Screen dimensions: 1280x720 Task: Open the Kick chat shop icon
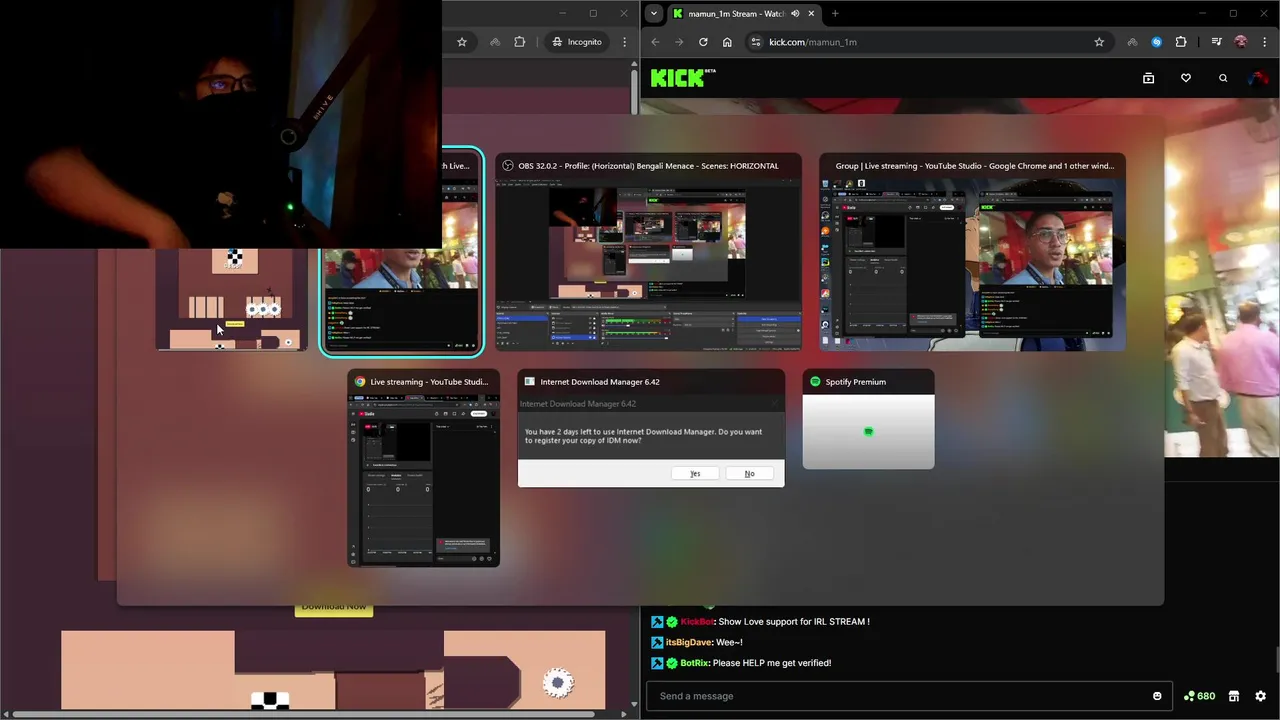coord(1234,696)
